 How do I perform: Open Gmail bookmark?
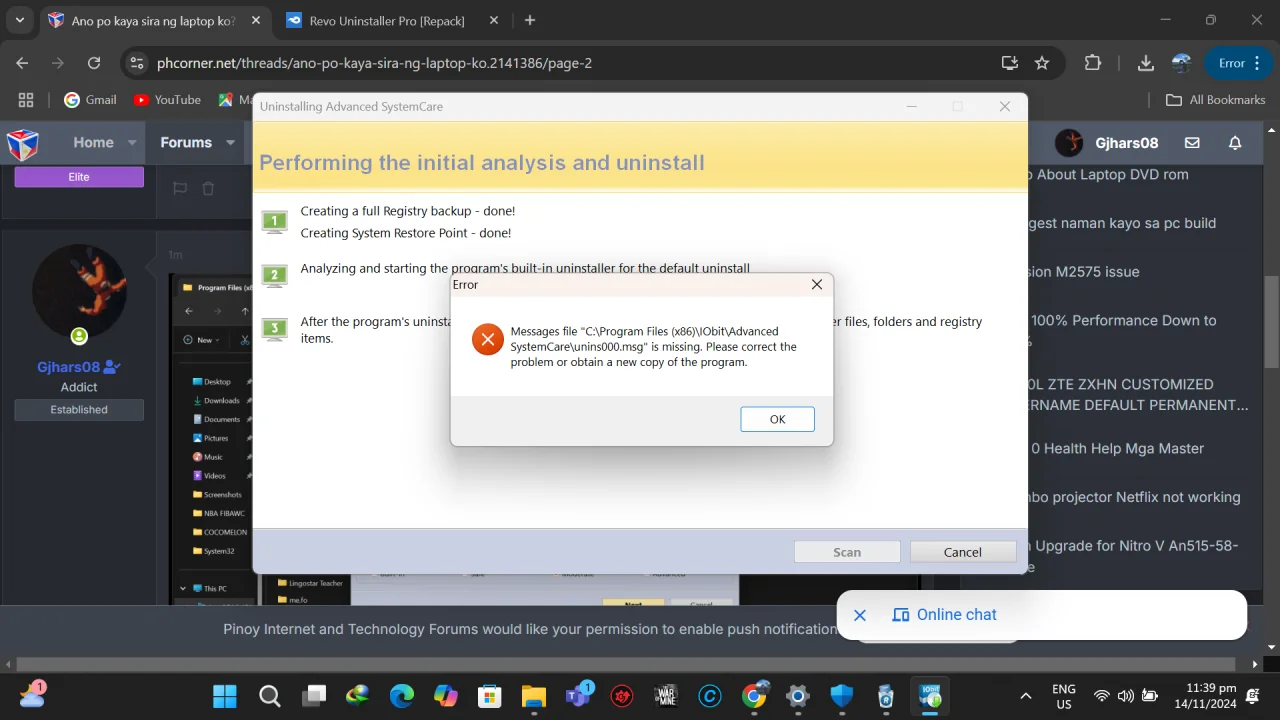click(90, 100)
